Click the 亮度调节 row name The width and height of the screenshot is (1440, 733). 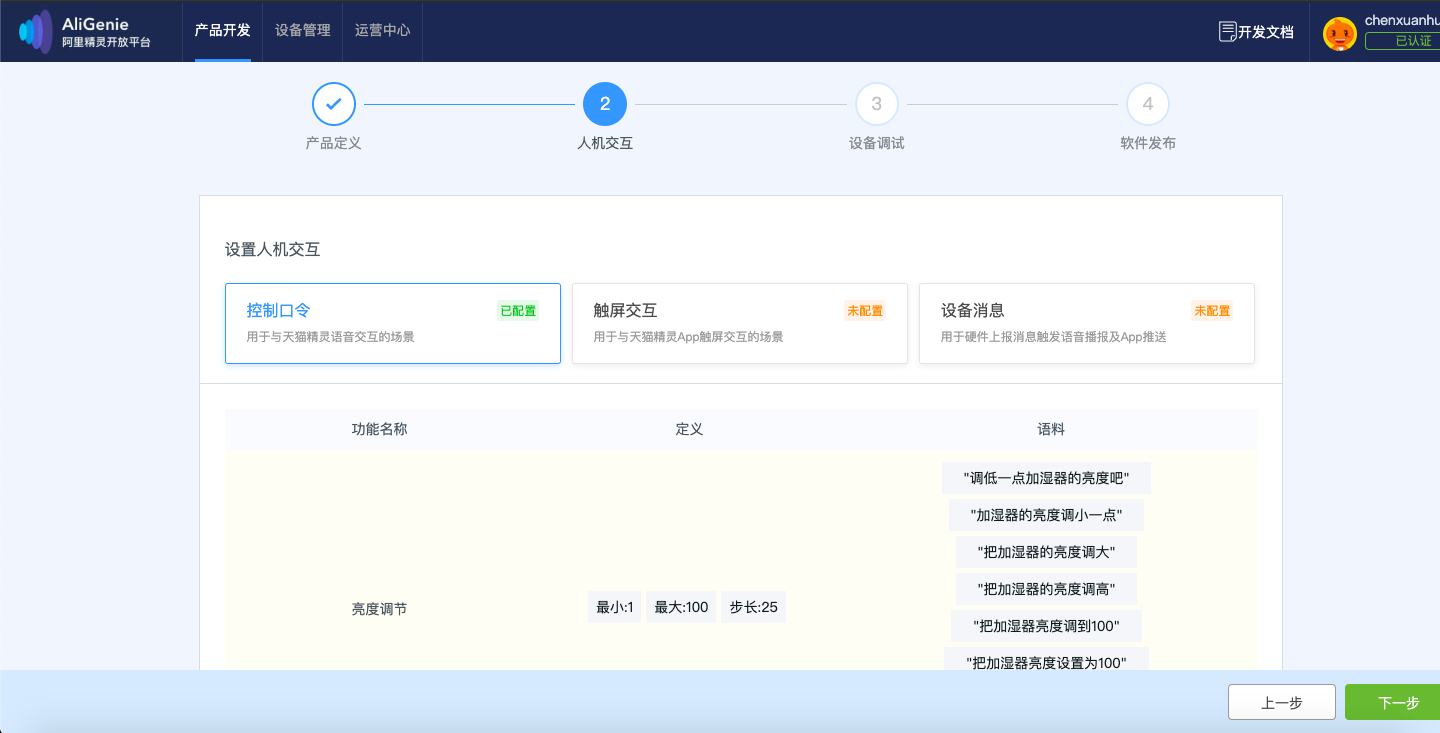pos(379,608)
